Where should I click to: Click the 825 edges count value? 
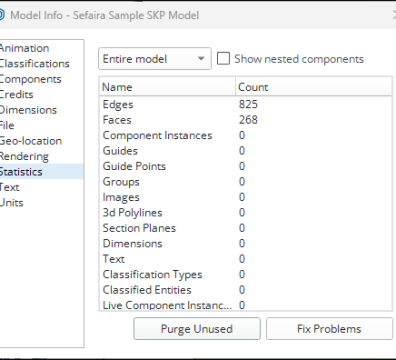click(248, 104)
